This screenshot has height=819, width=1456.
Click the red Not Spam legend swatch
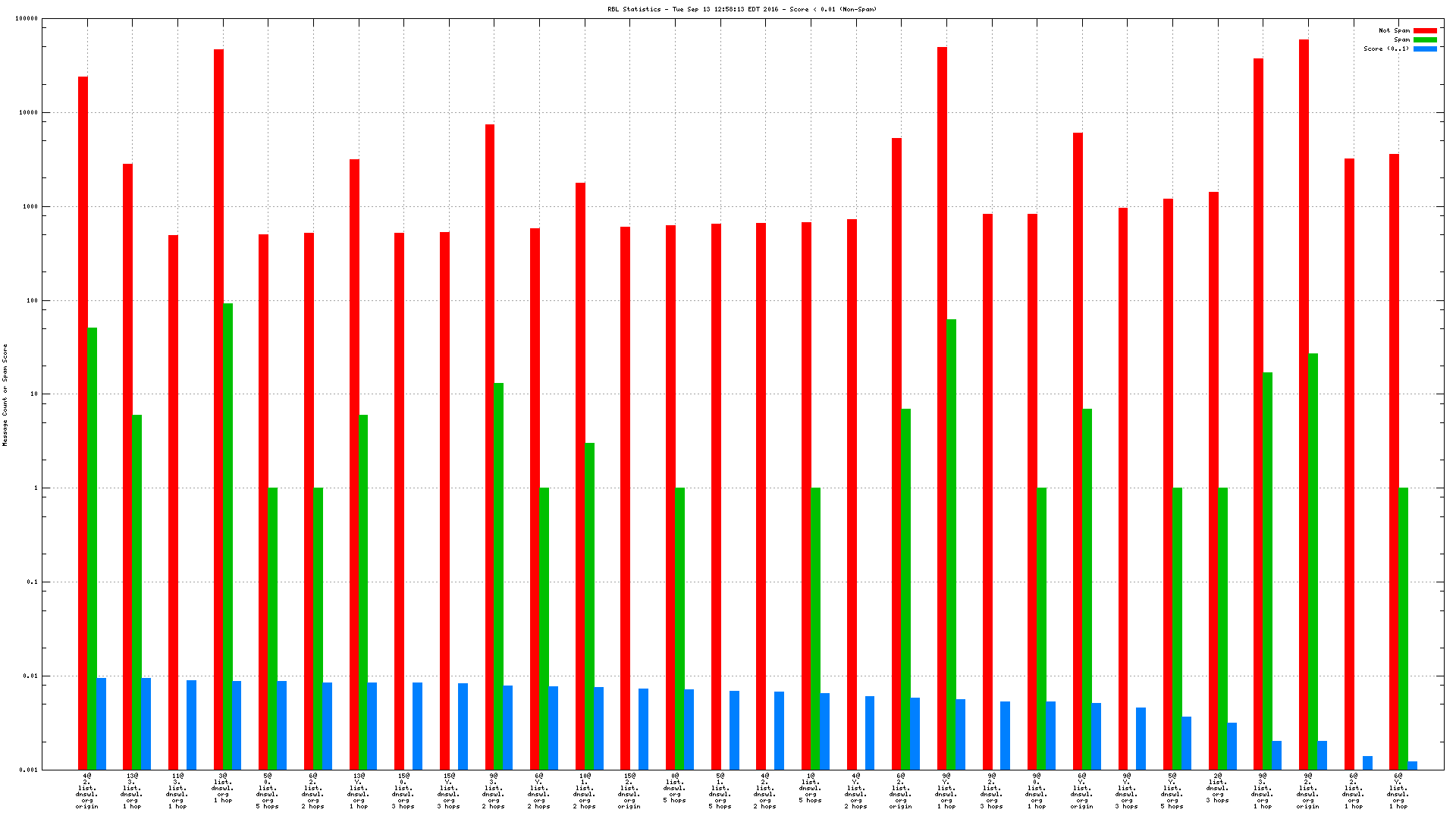[x=1425, y=31]
